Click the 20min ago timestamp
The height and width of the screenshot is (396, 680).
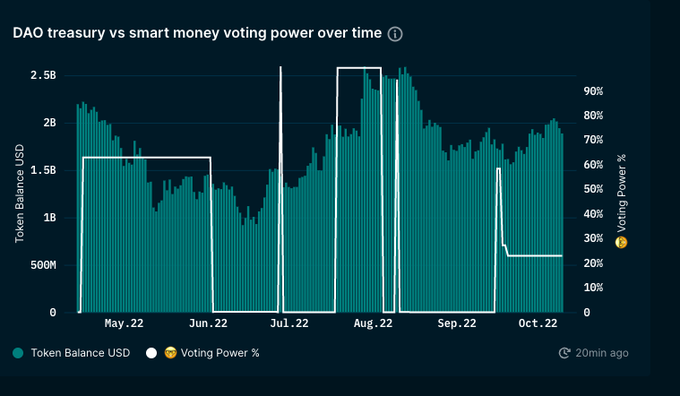point(602,353)
